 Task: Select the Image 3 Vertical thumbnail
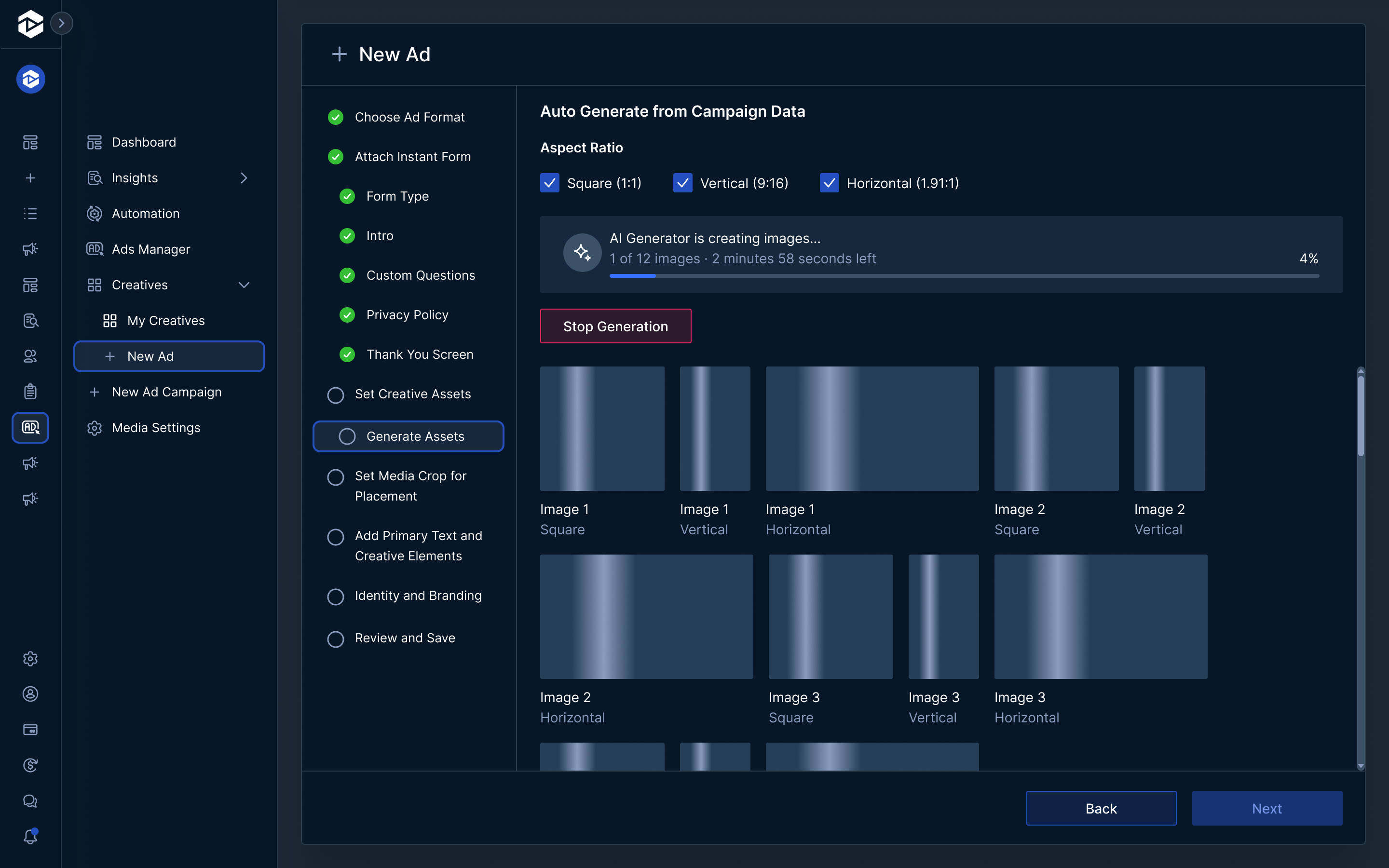pos(942,617)
